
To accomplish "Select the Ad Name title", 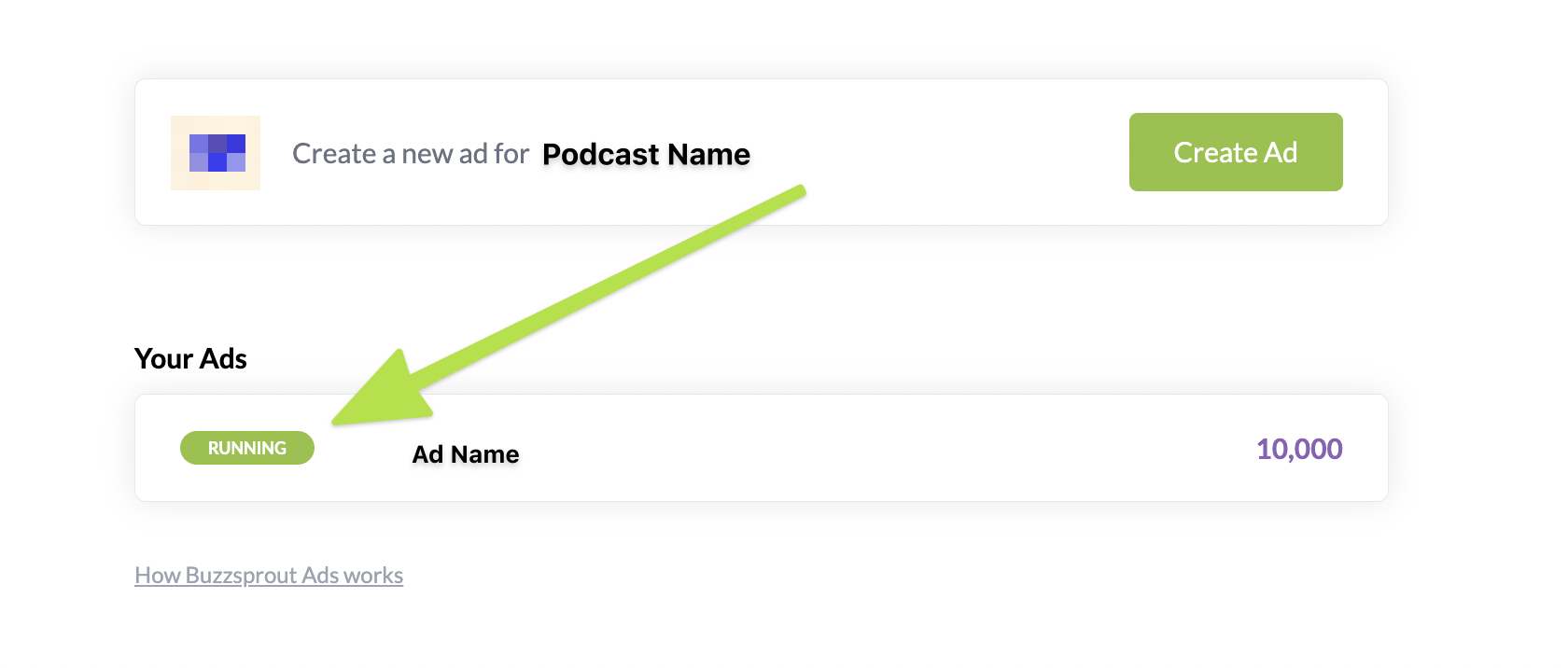I will pos(466,454).
